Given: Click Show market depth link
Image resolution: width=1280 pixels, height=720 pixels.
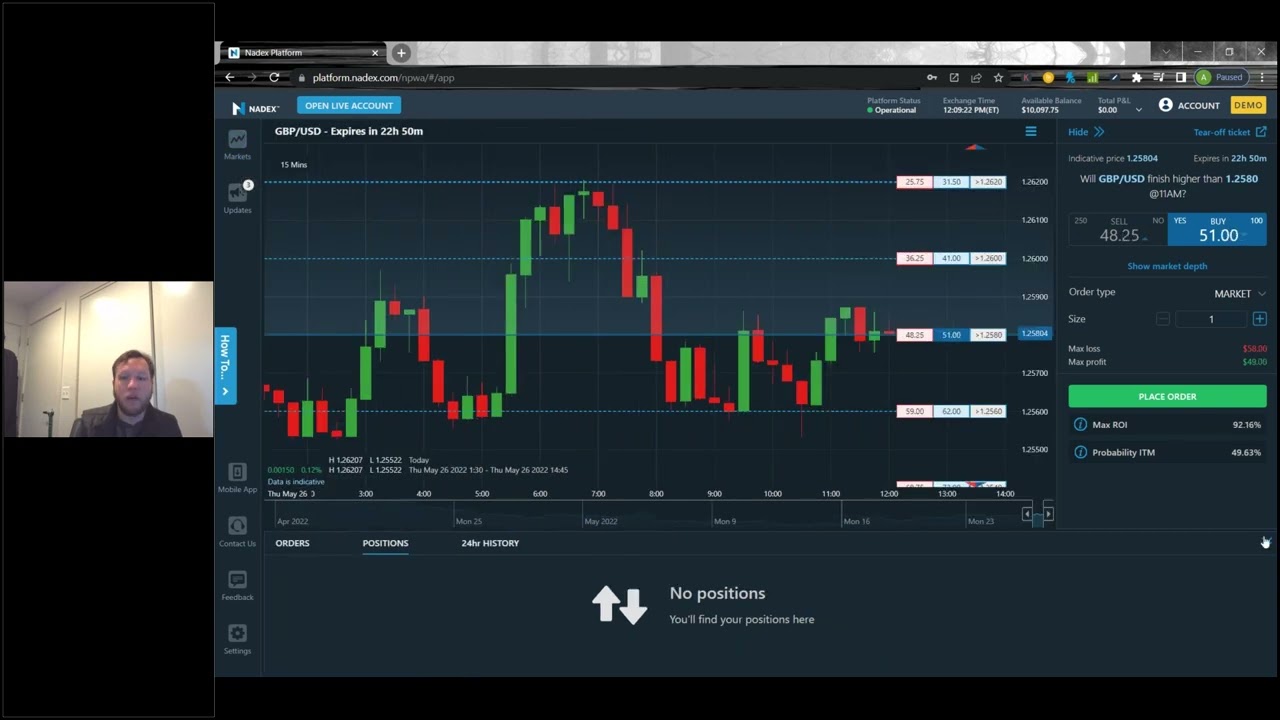Looking at the screenshot, I should click(1167, 266).
